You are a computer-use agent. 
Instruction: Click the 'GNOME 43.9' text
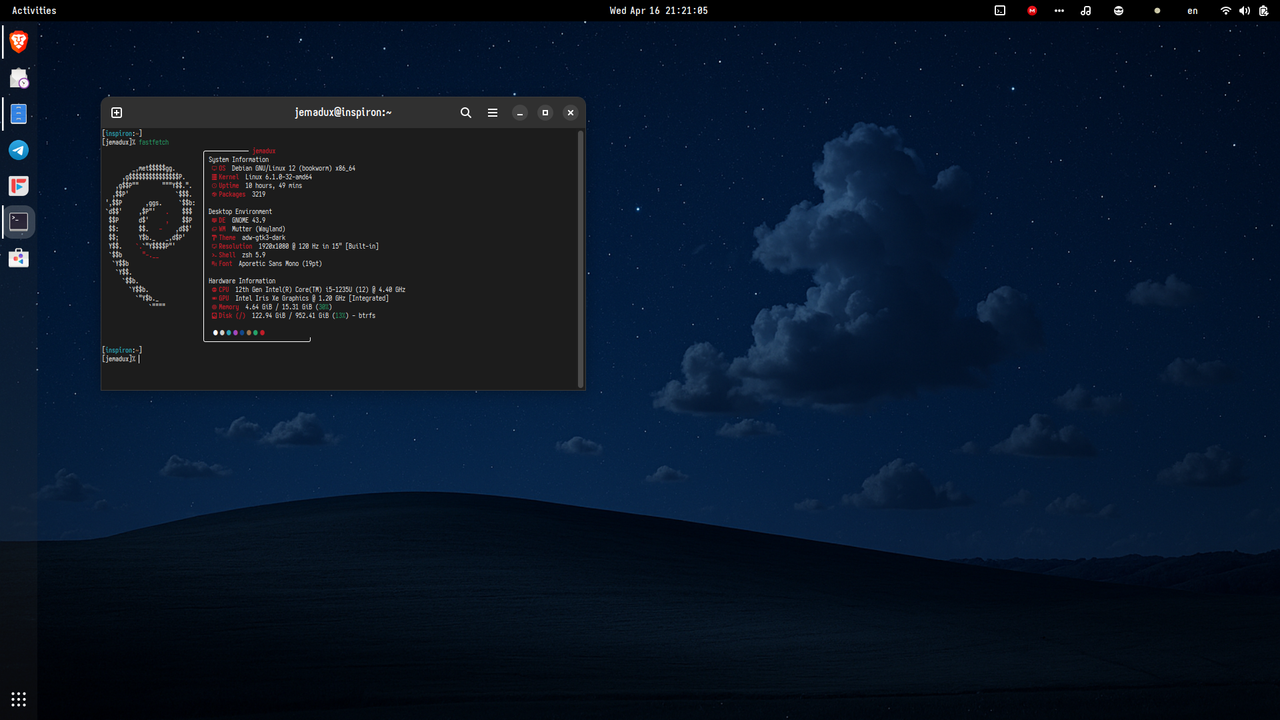[248, 220]
